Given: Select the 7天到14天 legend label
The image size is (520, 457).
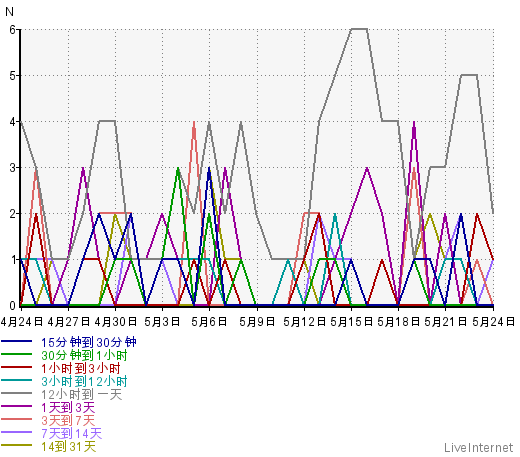Looking at the screenshot, I should (71, 433).
